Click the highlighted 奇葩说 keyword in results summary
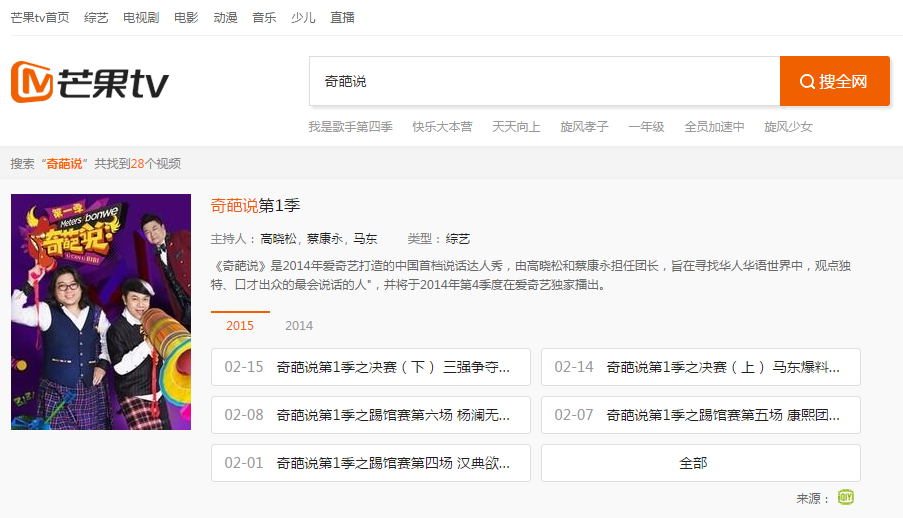The image size is (903, 518). (64, 164)
